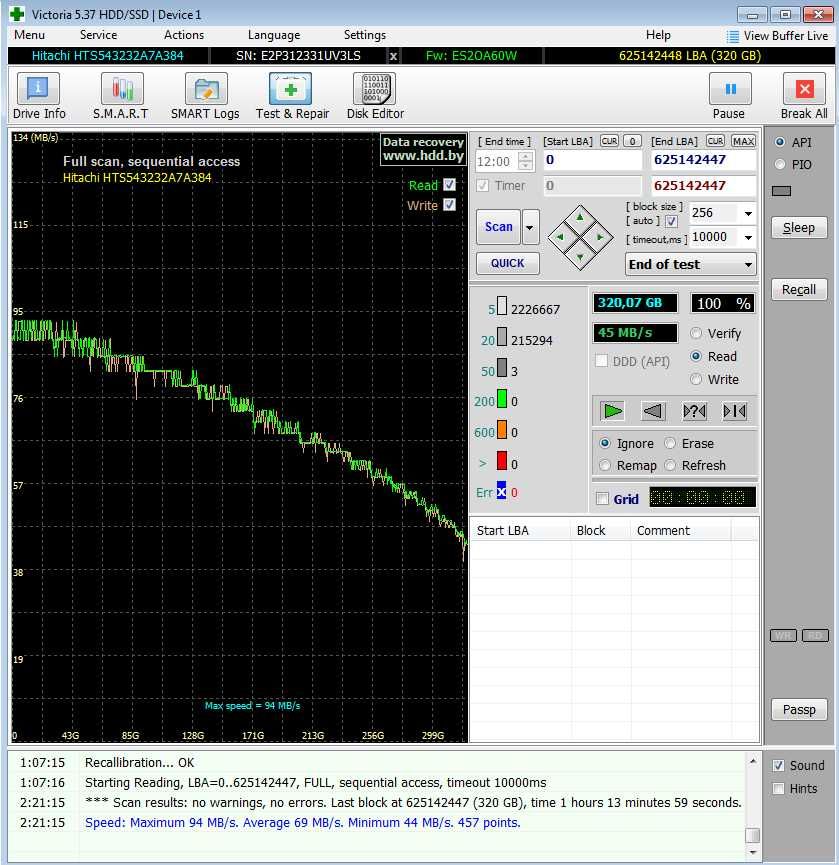Enable the Grid checkbox

coord(602,499)
